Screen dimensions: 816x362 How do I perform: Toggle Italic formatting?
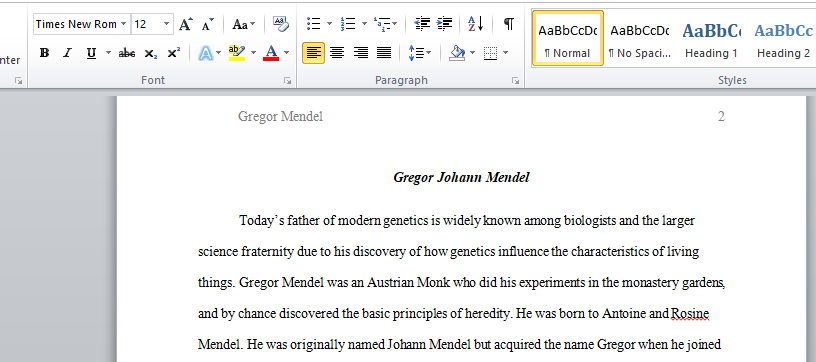(67, 53)
